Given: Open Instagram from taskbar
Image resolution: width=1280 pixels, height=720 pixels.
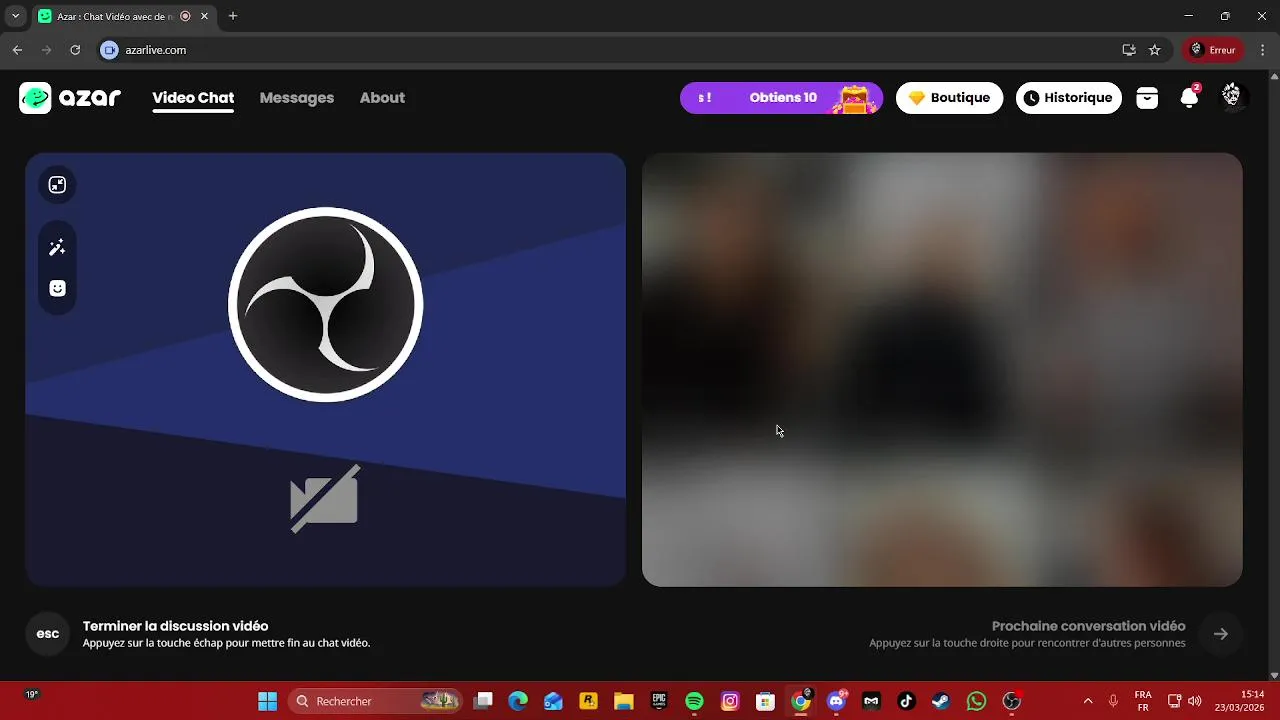Looking at the screenshot, I should click(x=730, y=701).
